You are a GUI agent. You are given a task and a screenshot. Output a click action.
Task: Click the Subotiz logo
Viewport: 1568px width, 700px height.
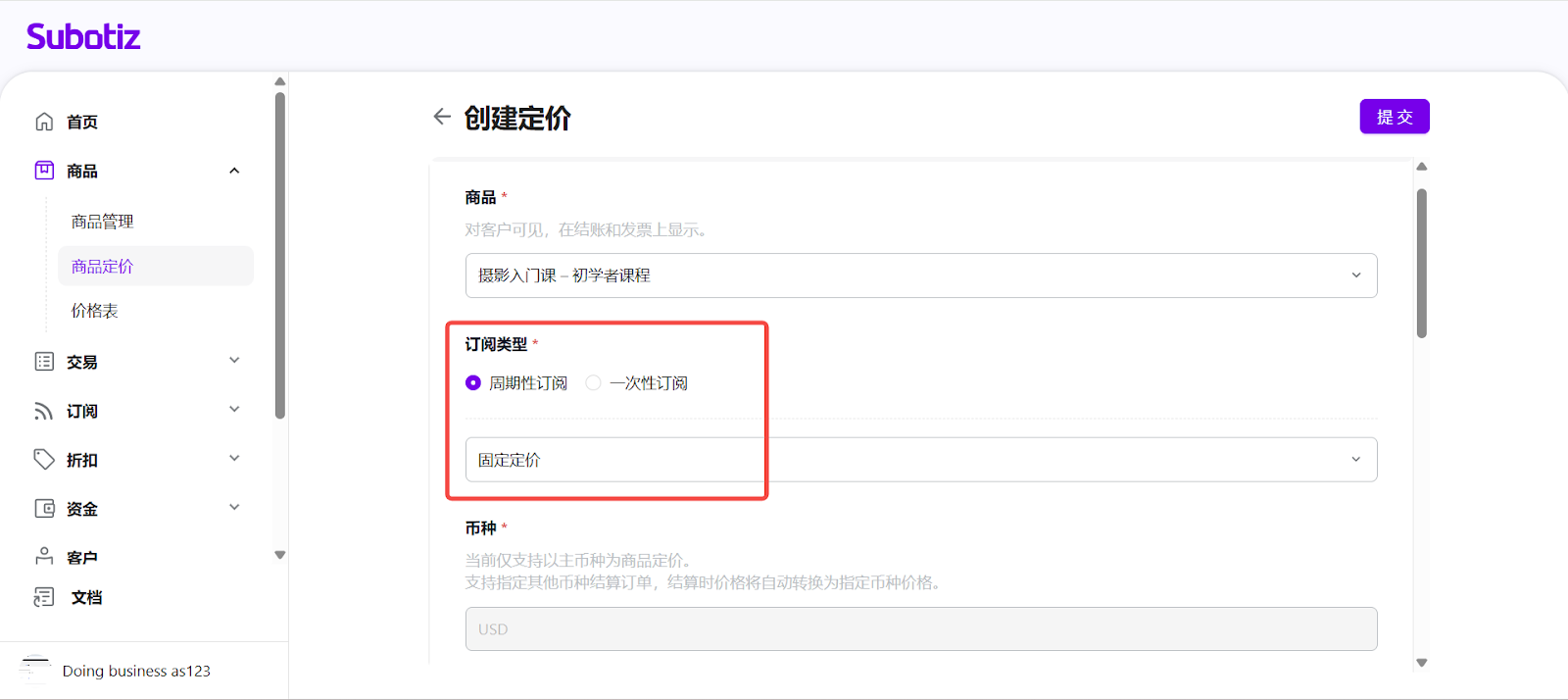83,37
